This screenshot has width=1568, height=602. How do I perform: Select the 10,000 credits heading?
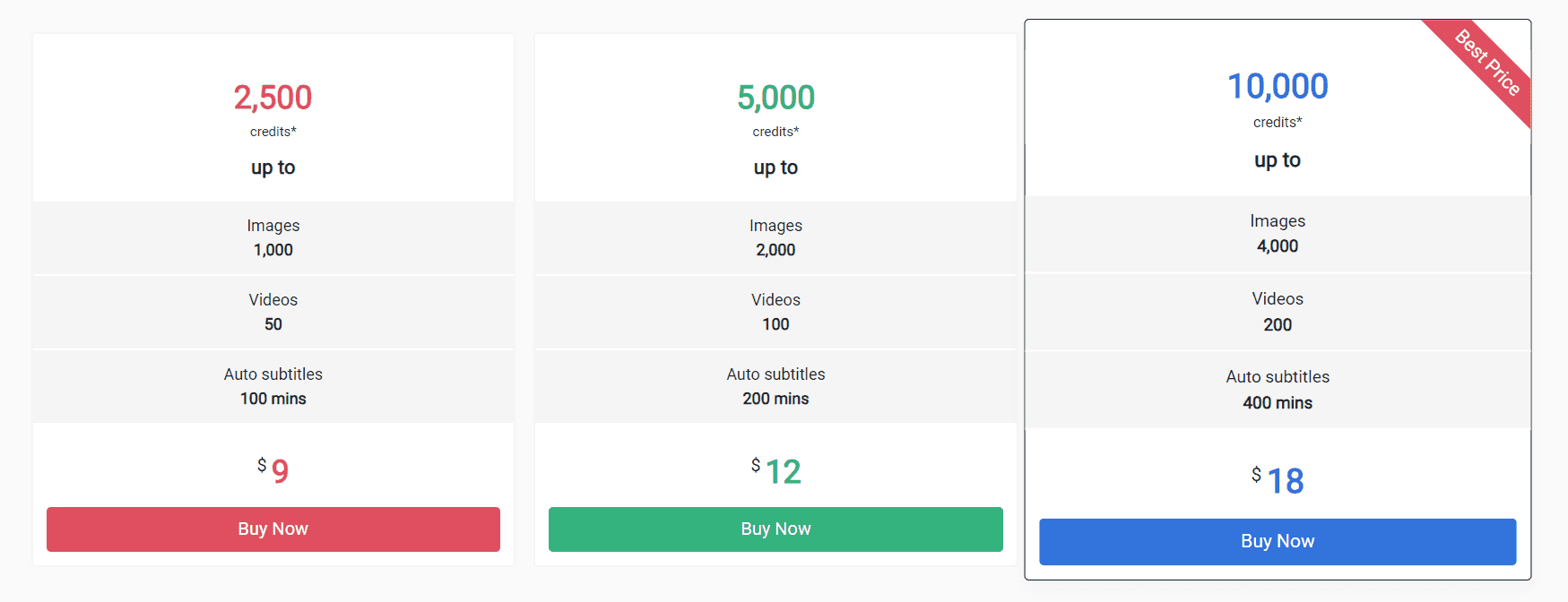[1278, 87]
